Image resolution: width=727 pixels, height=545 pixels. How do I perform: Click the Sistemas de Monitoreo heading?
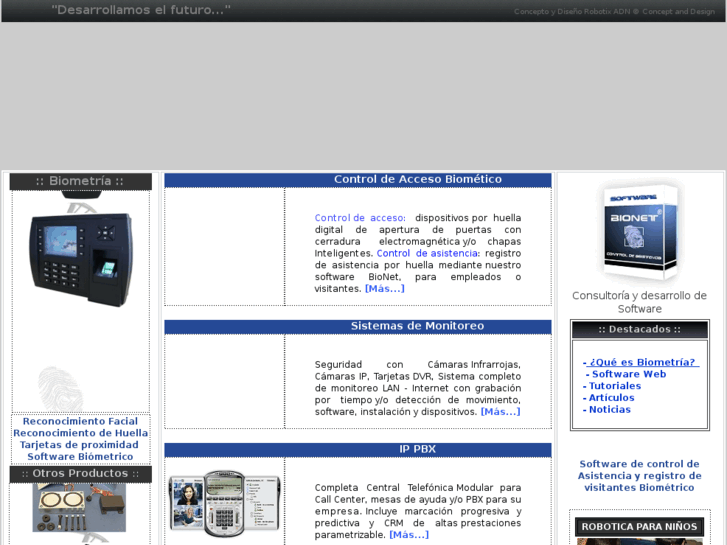tap(417, 326)
